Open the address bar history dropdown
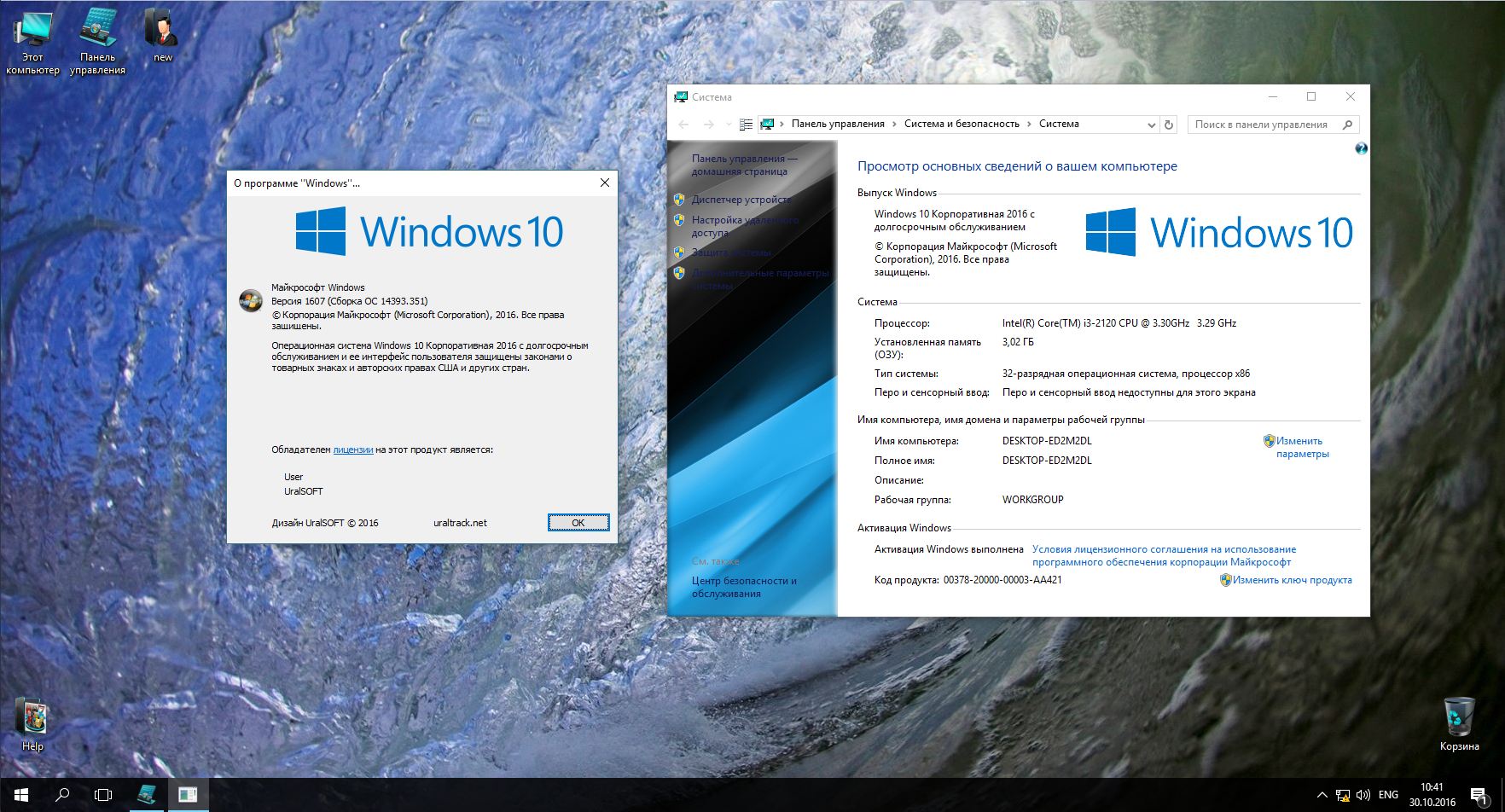The width and height of the screenshot is (1505, 812). (x=1151, y=125)
